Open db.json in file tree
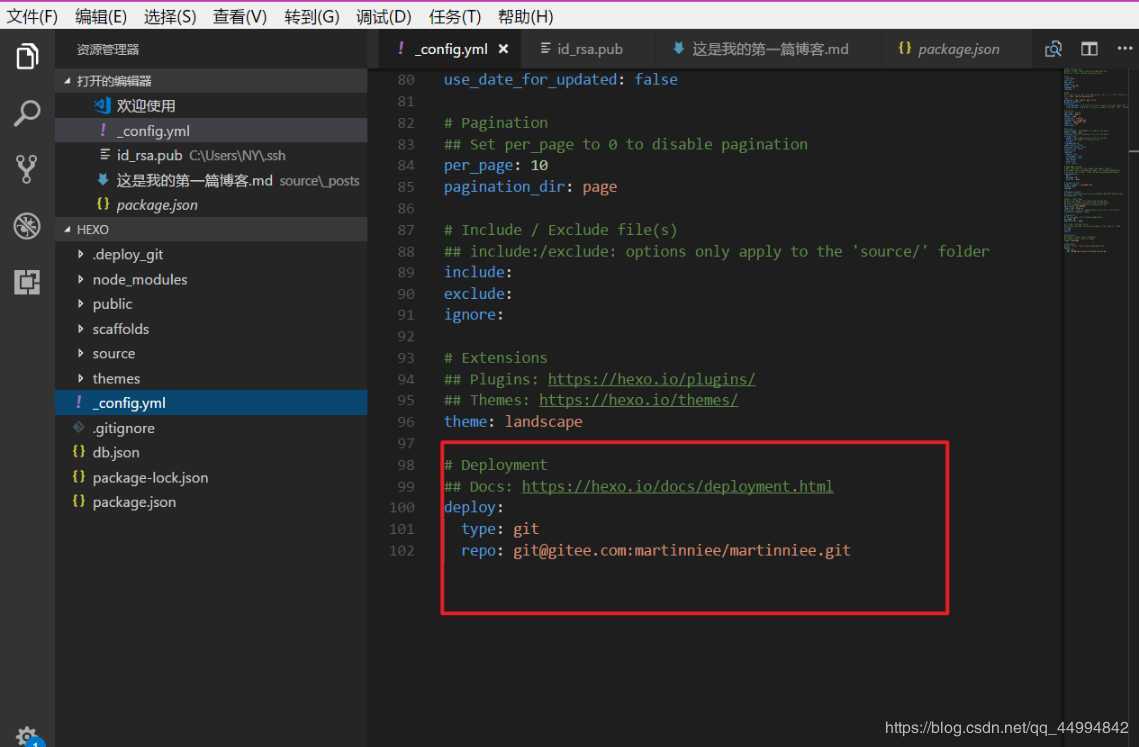This screenshot has height=747, width=1139. [211, 452]
